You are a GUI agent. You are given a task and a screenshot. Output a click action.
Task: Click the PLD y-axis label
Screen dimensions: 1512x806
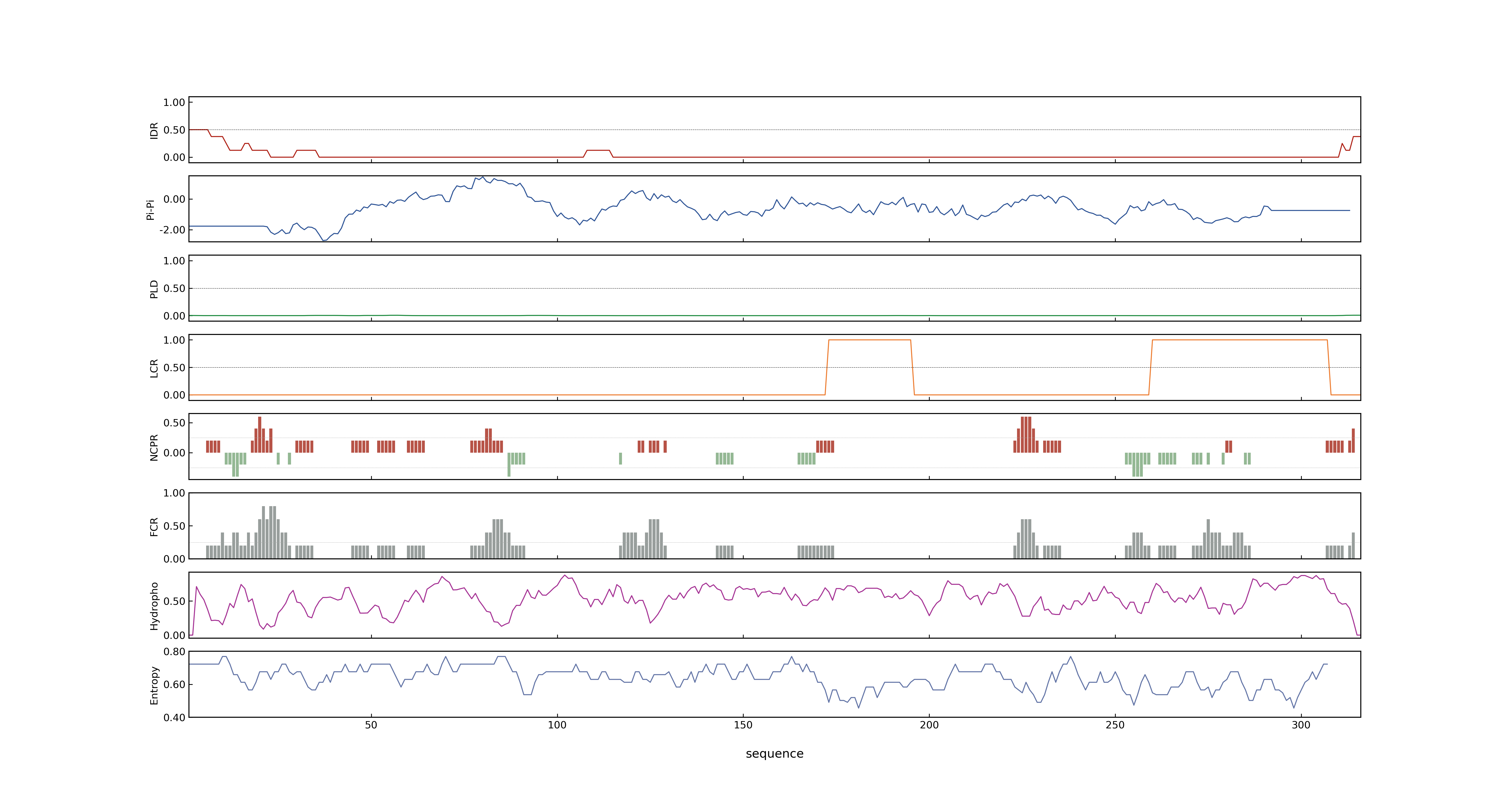pos(154,288)
